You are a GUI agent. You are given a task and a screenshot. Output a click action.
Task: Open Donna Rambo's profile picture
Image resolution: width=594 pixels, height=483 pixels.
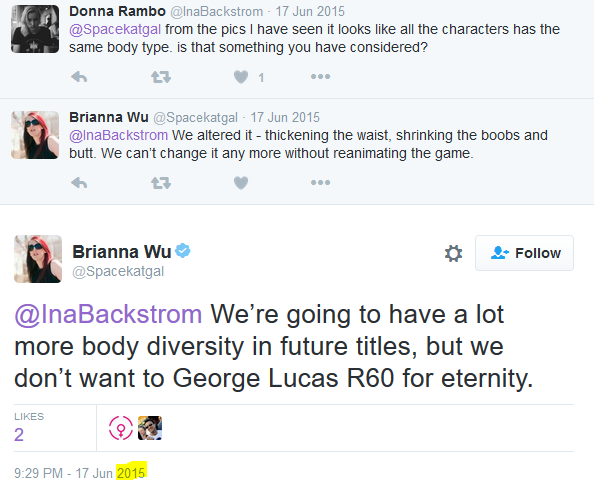pyautogui.click(x=35, y=29)
